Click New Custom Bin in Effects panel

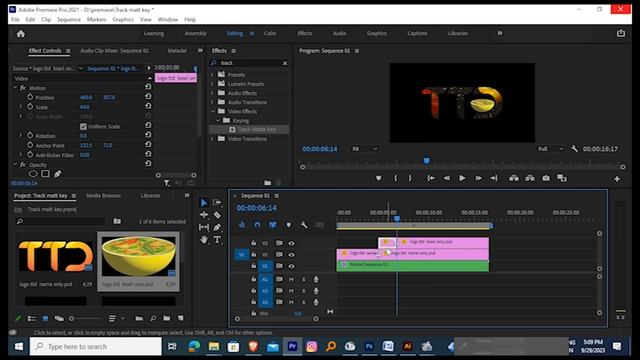coord(267,183)
